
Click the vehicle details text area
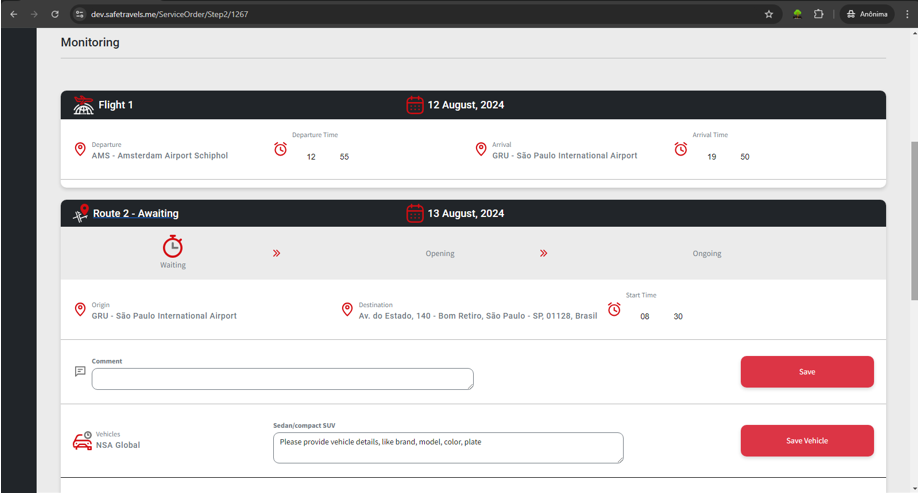(448, 448)
